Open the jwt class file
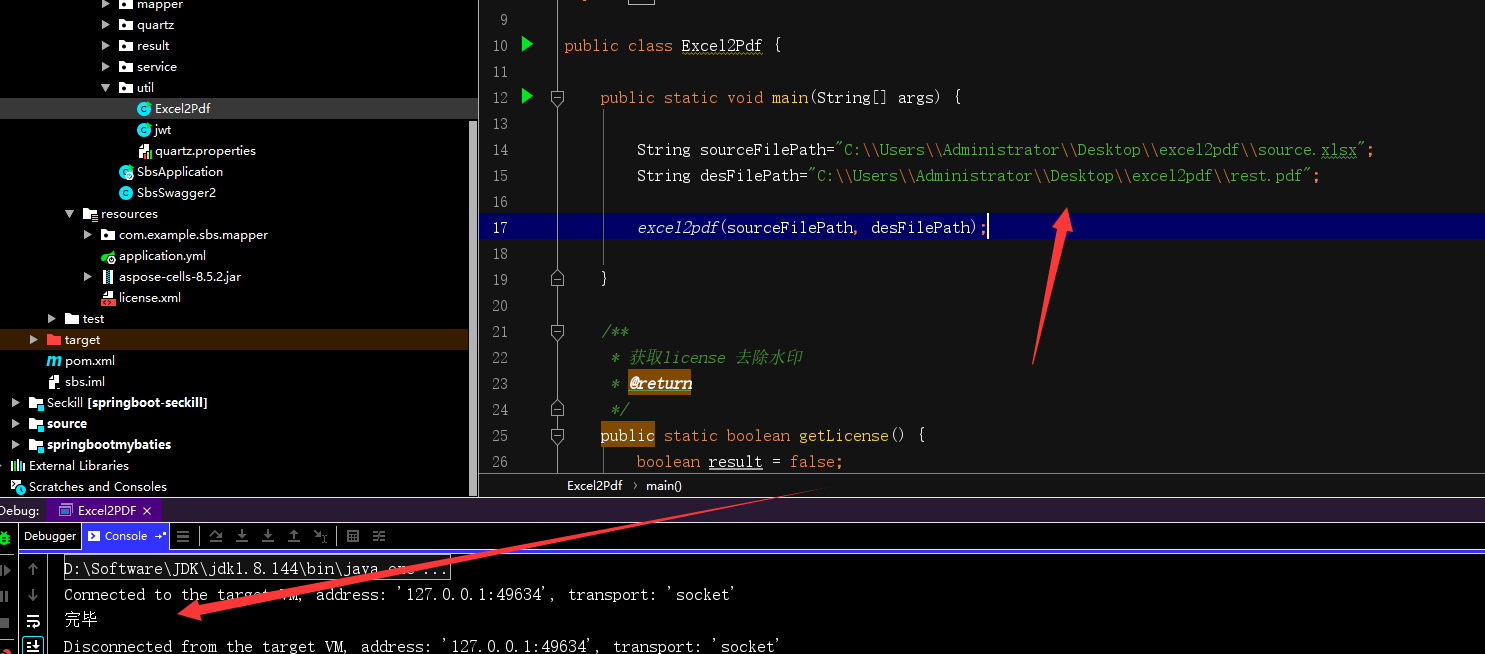Viewport: 1485px width, 654px height. [162, 129]
